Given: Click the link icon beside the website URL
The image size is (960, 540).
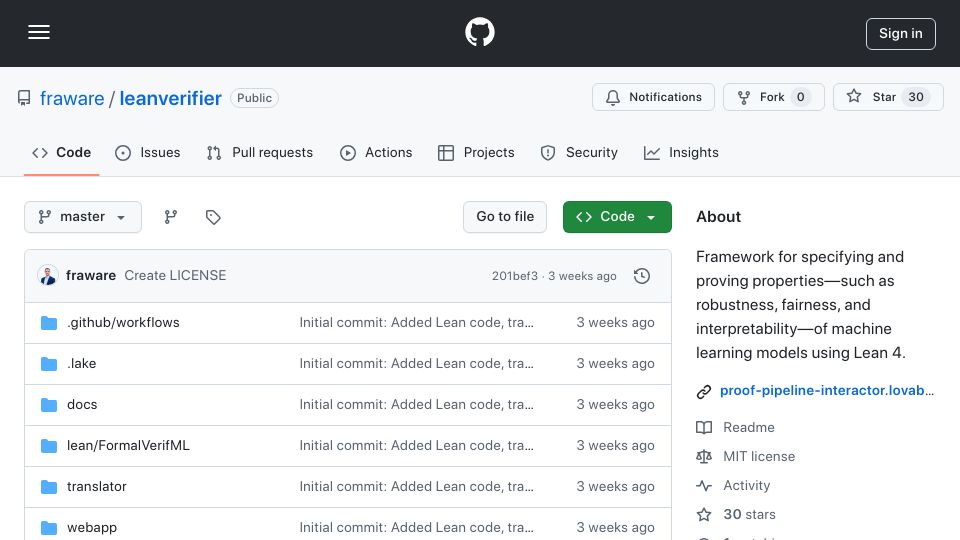Looking at the screenshot, I should pos(704,391).
